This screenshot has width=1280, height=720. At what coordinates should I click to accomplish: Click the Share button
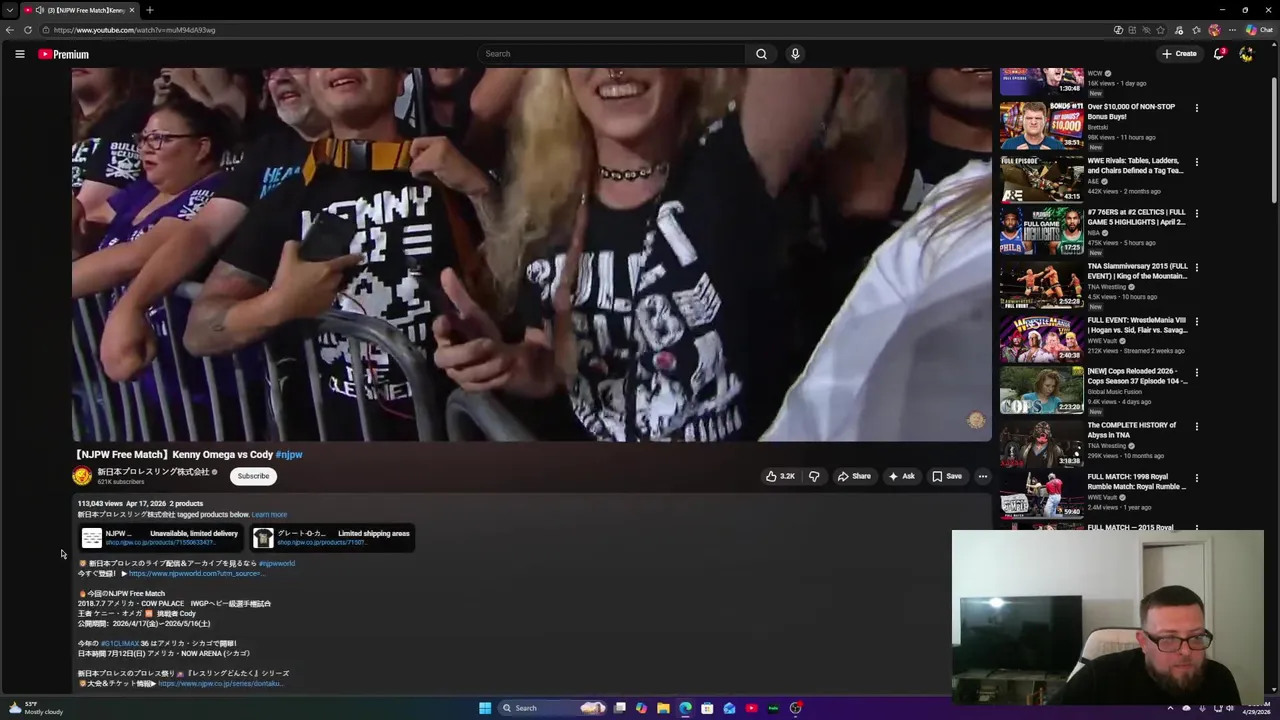(854, 476)
